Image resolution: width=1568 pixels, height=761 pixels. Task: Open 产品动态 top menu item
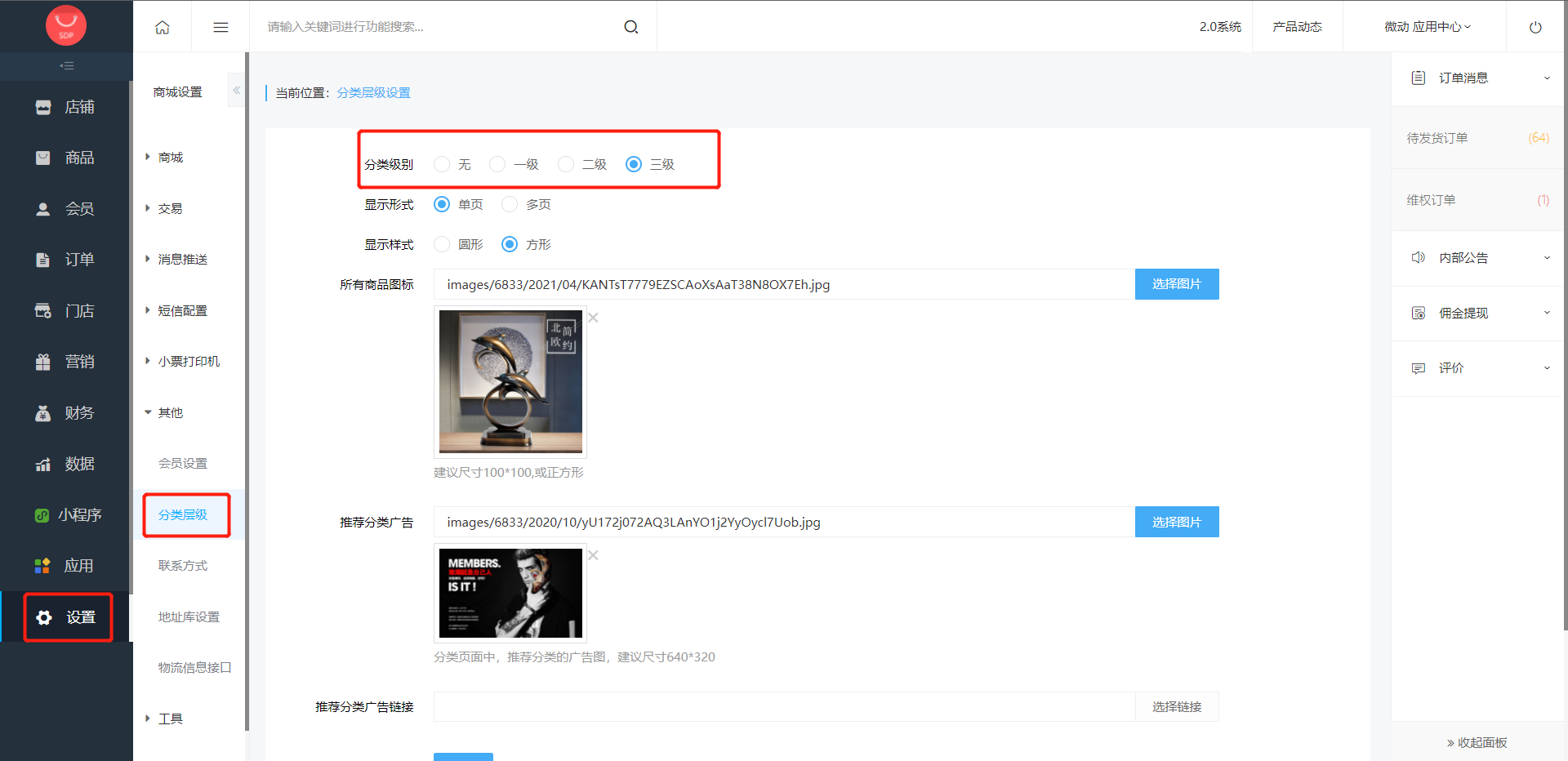point(1297,27)
